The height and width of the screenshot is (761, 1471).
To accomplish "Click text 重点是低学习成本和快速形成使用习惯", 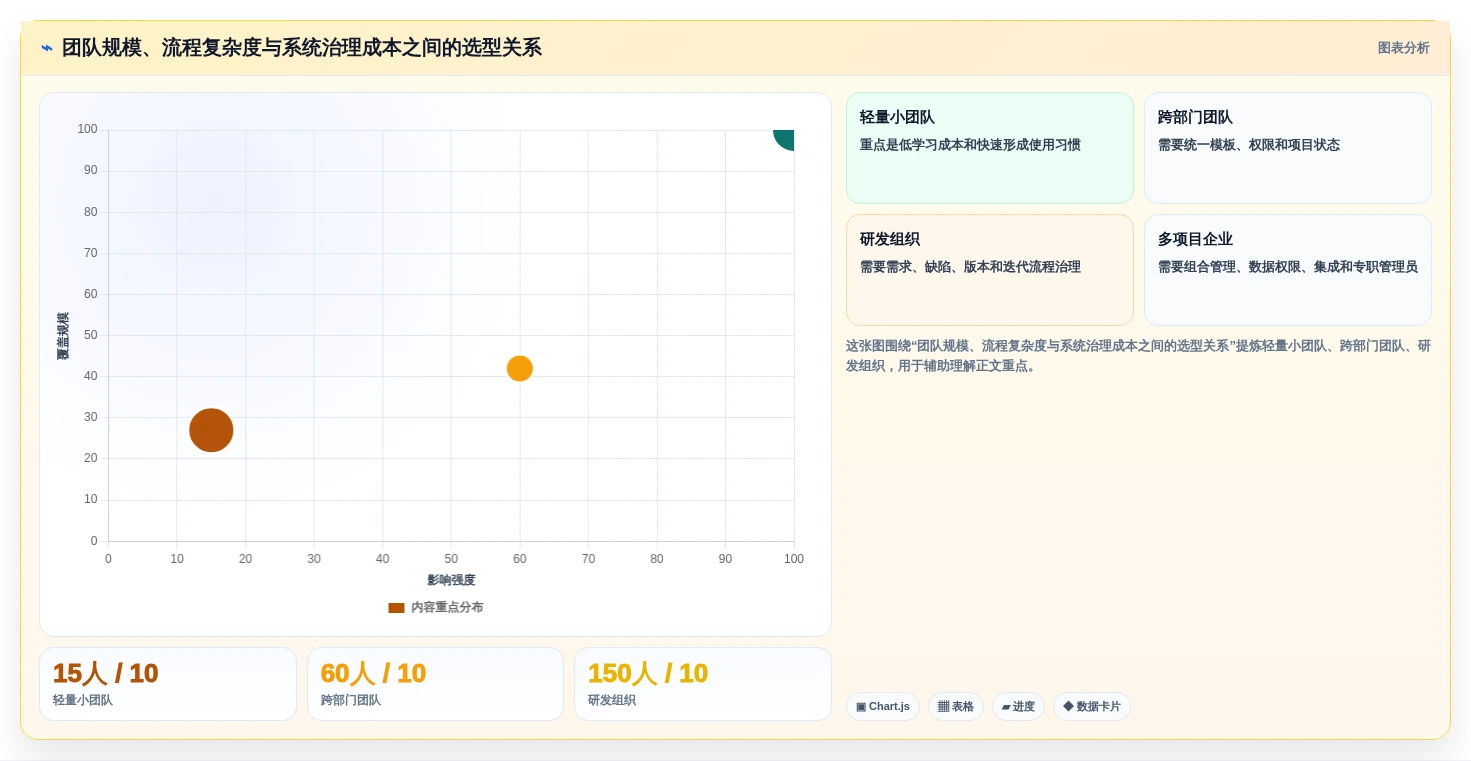I will [x=970, y=145].
